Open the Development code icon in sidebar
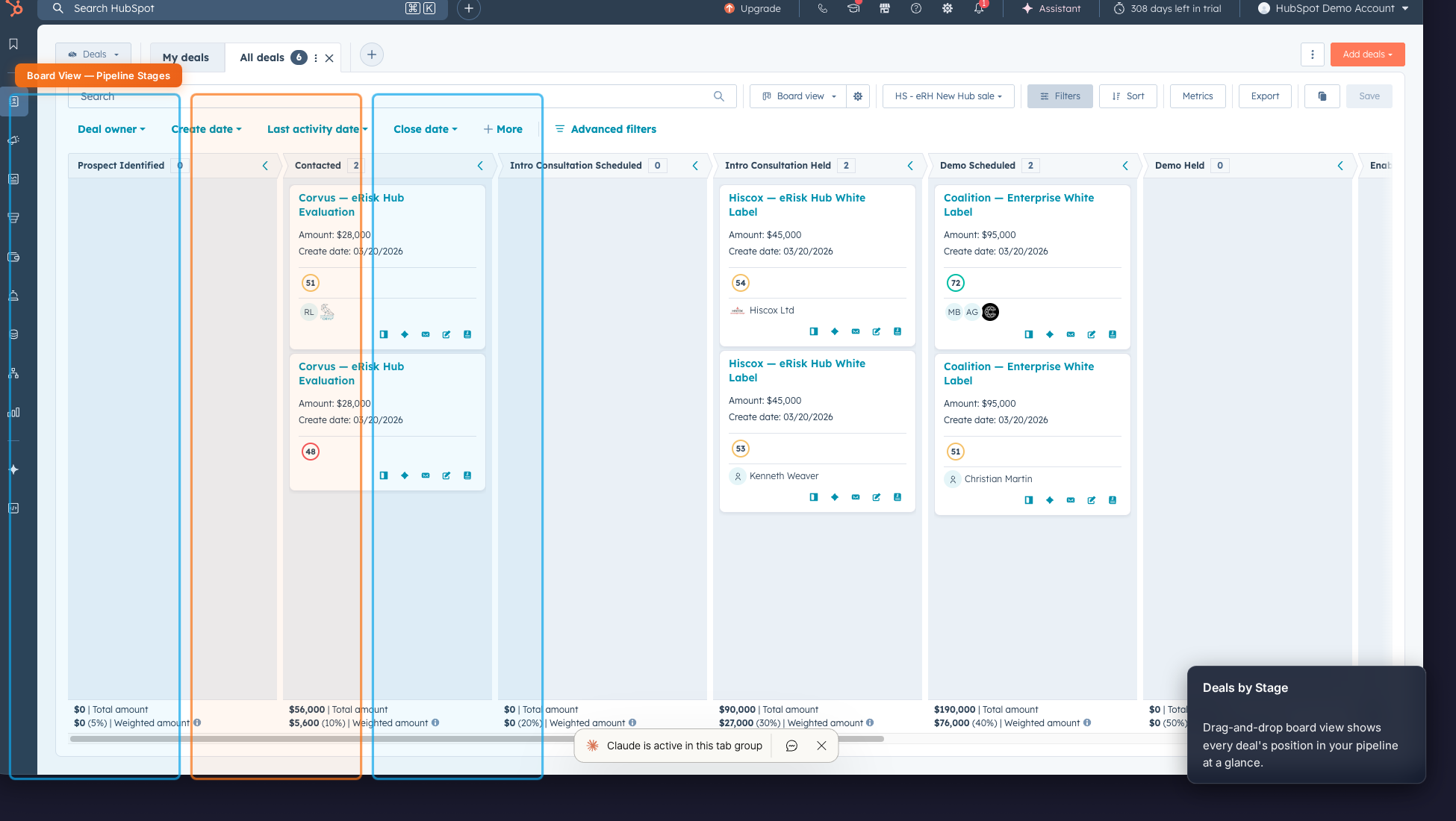 [13, 508]
